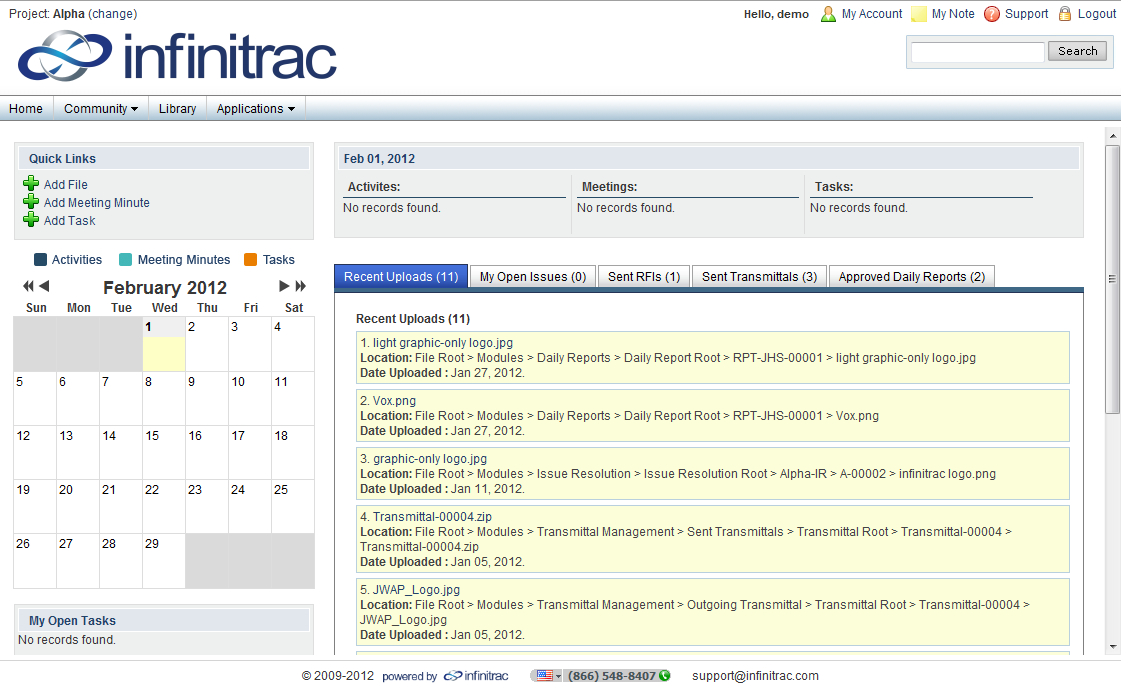Screen dimensions: 1121x688
Task: Jump to next year with double-right arrow
Action: (x=301, y=286)
